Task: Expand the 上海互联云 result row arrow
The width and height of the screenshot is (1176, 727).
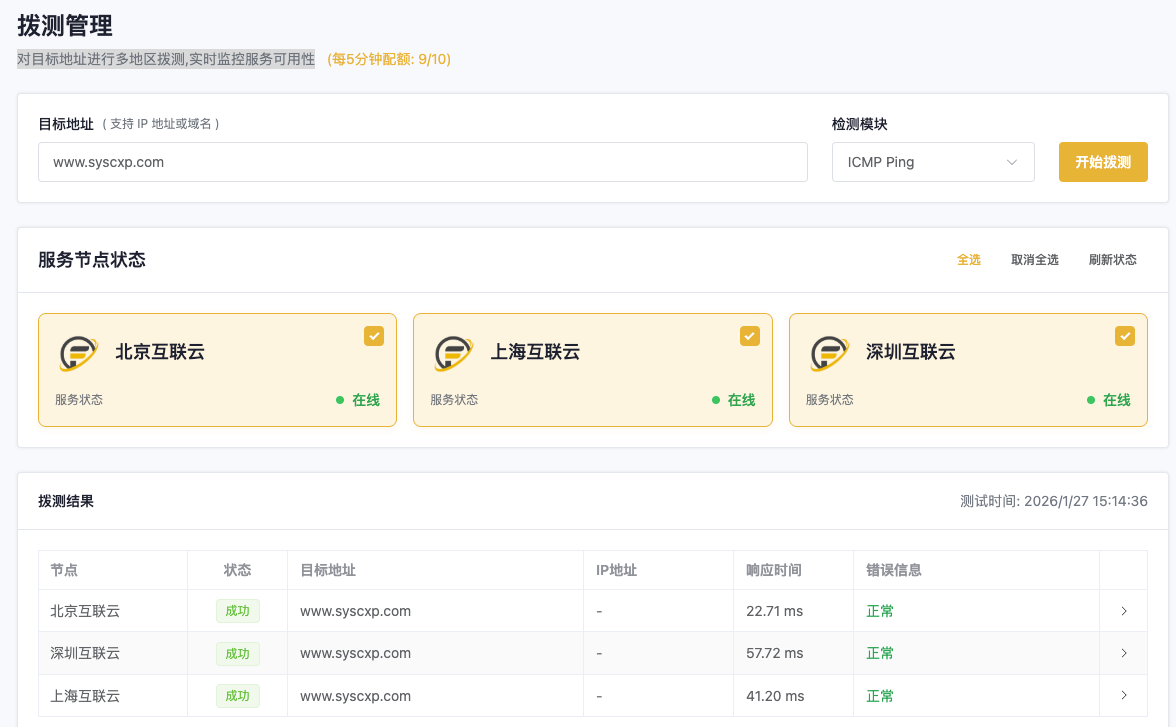Action: coord(1124,696)
